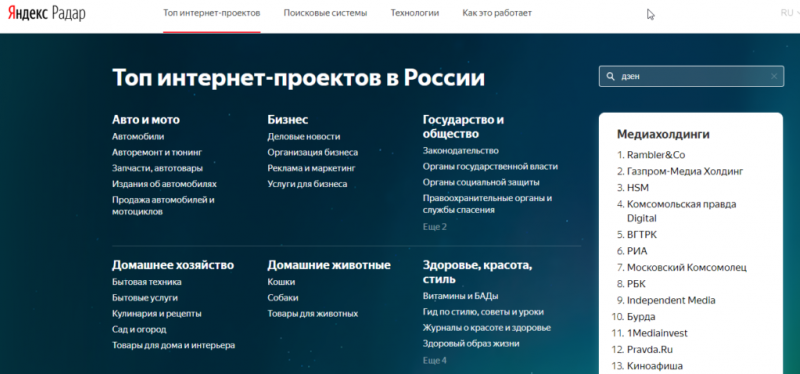Open Органы государственной власти link

pos(490,166)
